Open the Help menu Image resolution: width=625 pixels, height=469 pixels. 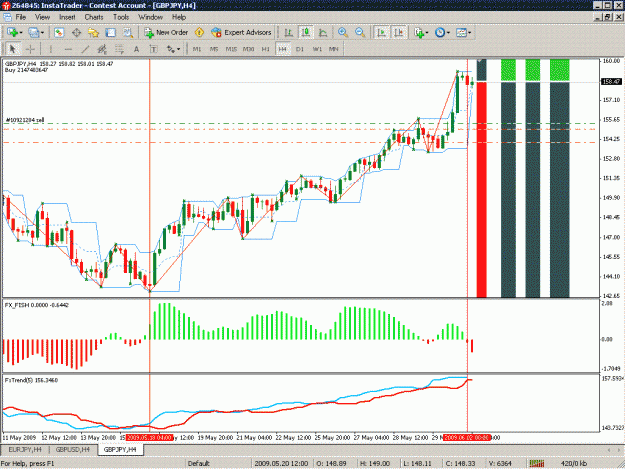click(x=179, y=17)
